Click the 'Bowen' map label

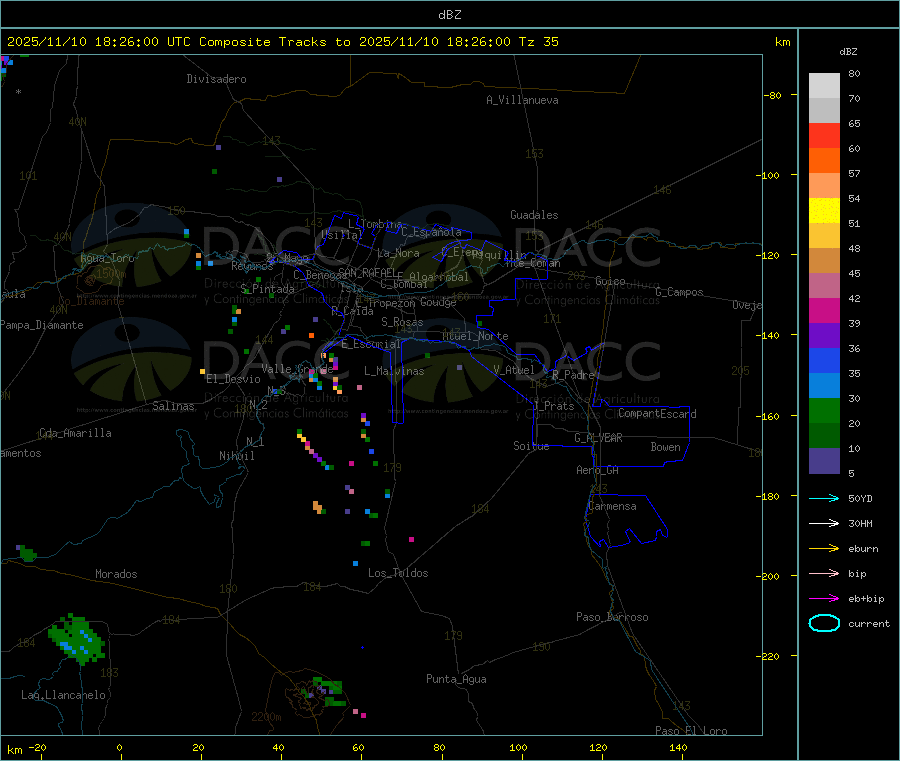click(666, 447)
